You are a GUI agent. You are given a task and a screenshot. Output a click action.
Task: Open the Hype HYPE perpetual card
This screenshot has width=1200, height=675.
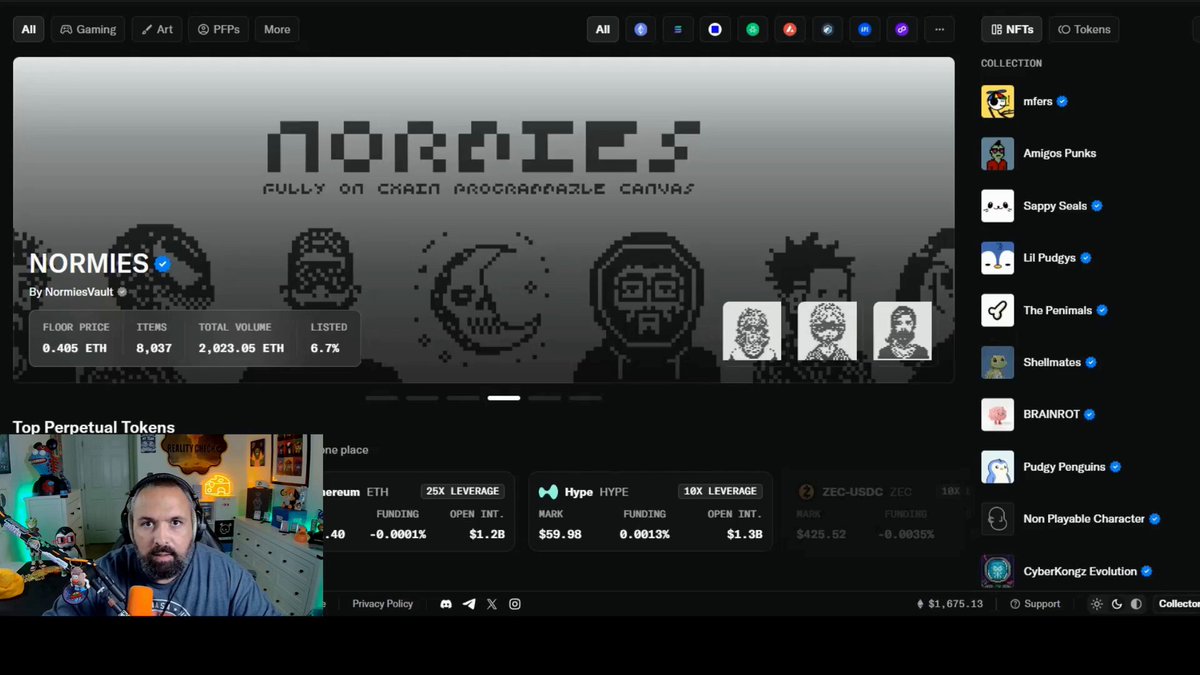tap(650, 513)
